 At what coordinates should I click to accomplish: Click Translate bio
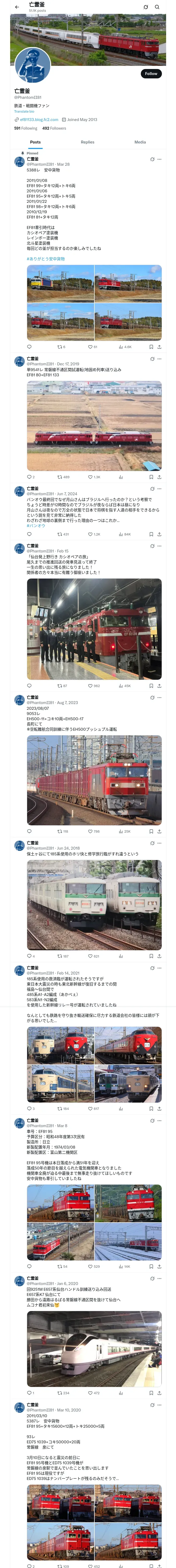click(x=24, y=111)
